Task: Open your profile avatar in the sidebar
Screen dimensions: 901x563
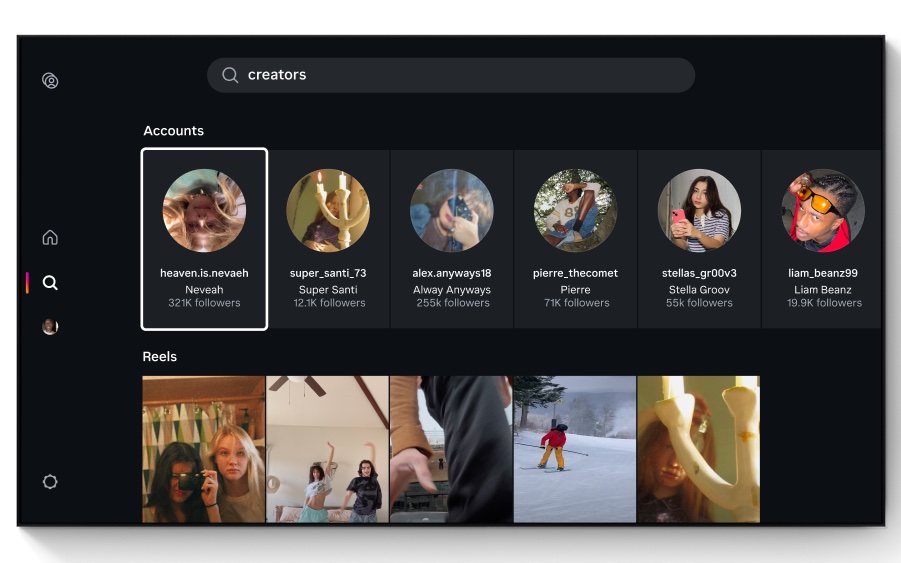Action: (x=50, y=327)
